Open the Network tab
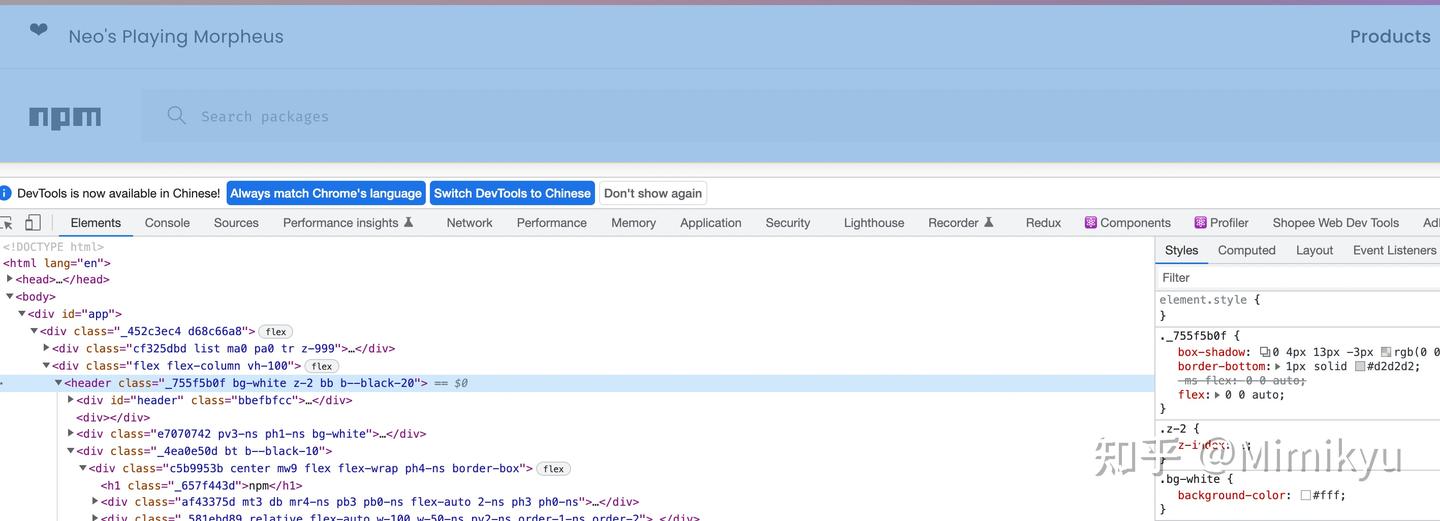This screenshot has height=521, width=1440. 470,223
